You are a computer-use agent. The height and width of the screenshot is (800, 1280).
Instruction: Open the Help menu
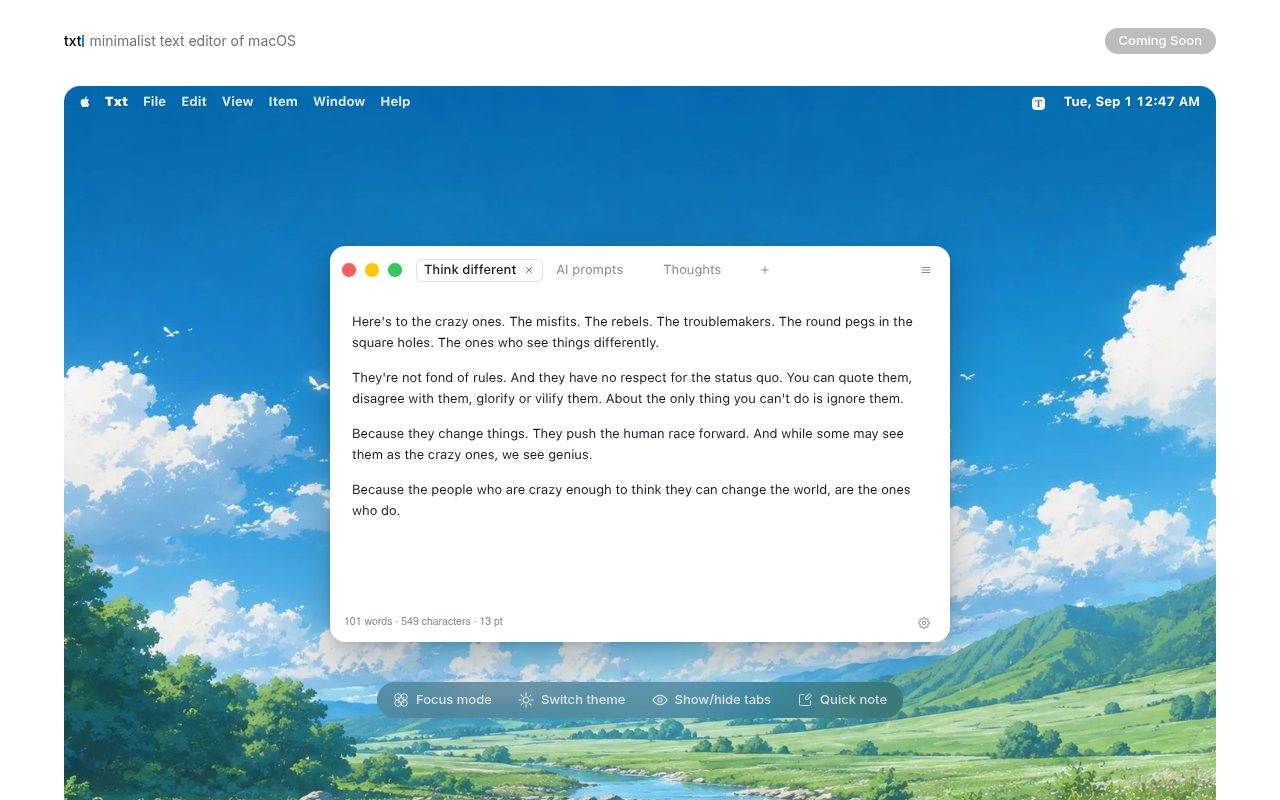click(395, 102)
